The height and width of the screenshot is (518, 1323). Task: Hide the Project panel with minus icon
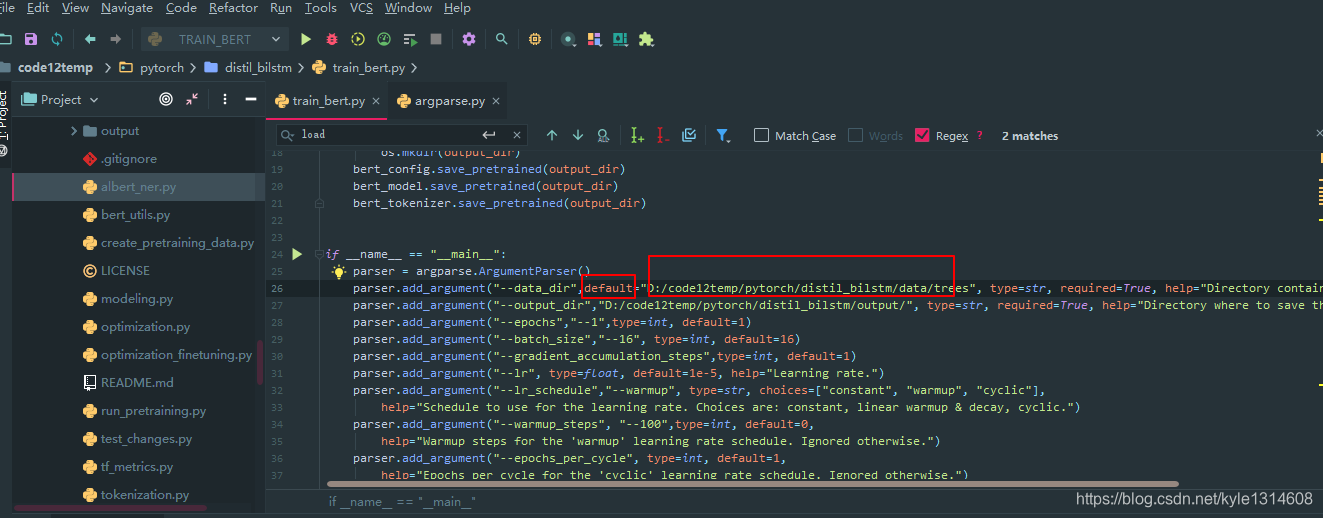pyautogui.click(x=251, y=99)
